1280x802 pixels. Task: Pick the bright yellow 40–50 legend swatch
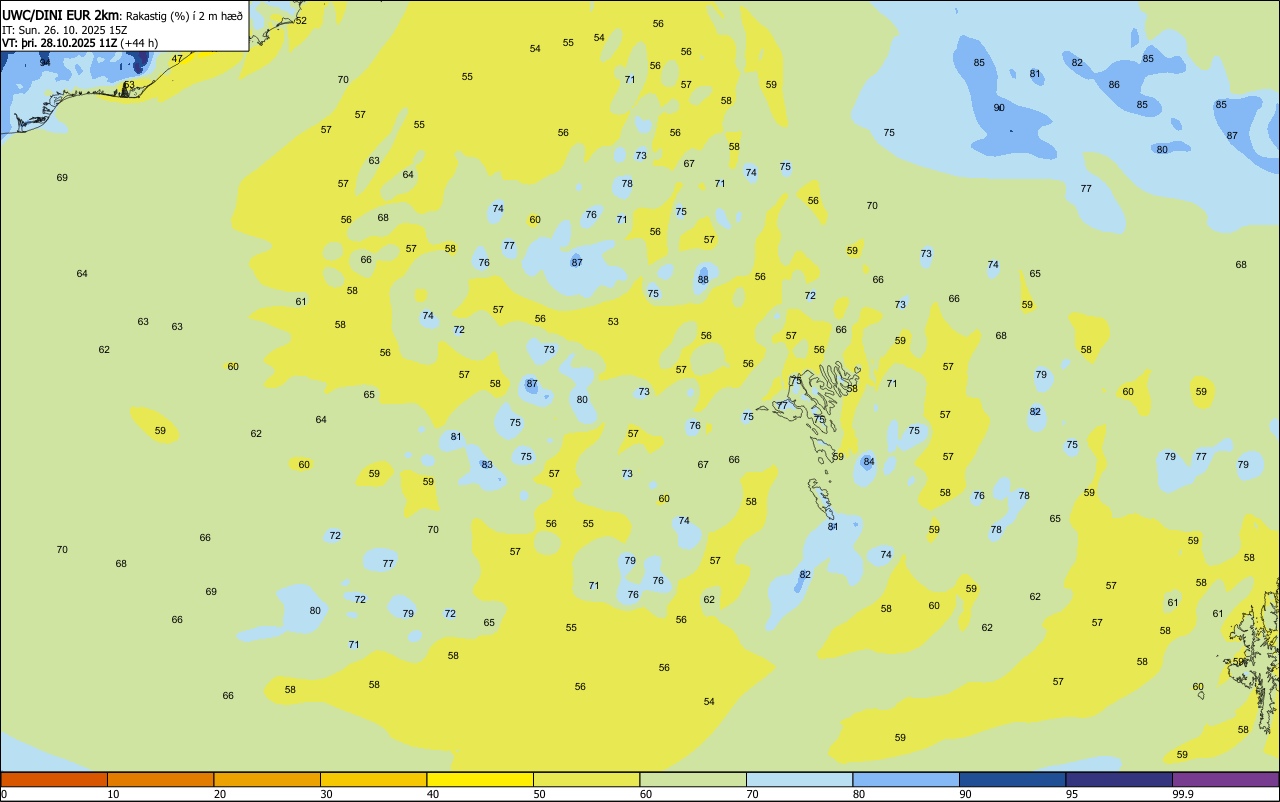pyautogui.click(x=480, y=779)
